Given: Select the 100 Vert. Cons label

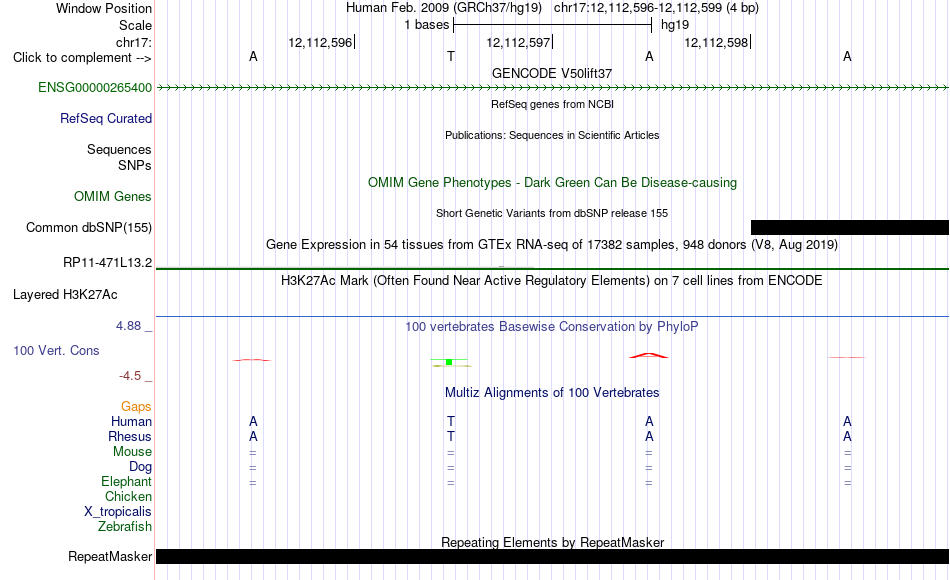Looking at the screenshot, I should pyautogui.click(x=56, y=350).
